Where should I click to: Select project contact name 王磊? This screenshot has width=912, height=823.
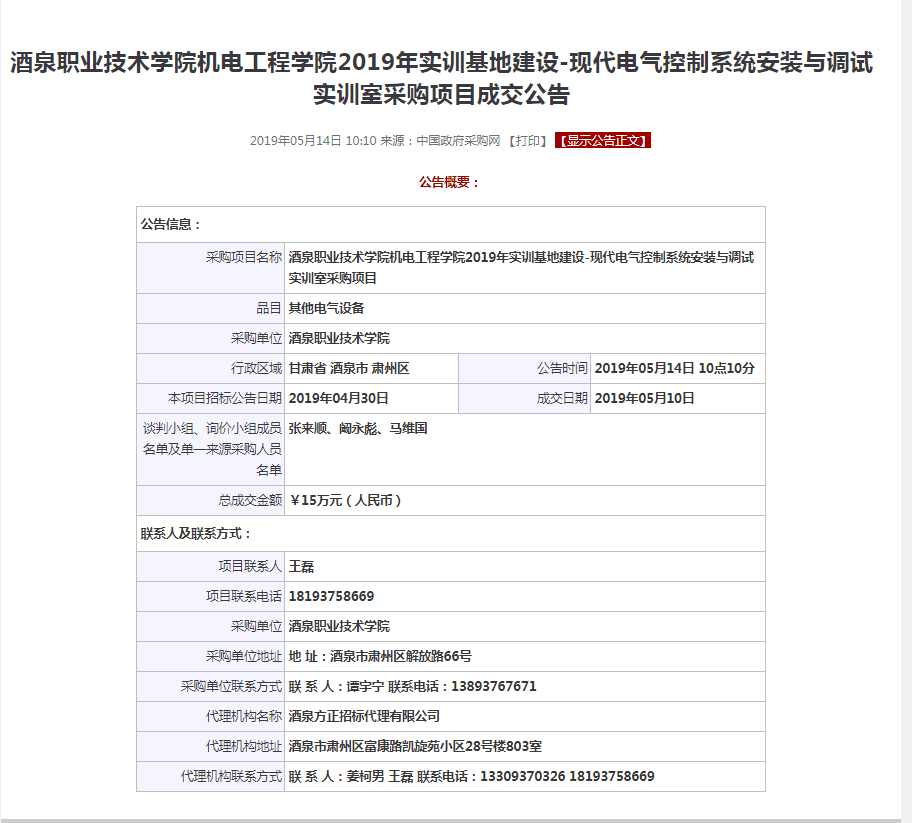tap(301, 567)
